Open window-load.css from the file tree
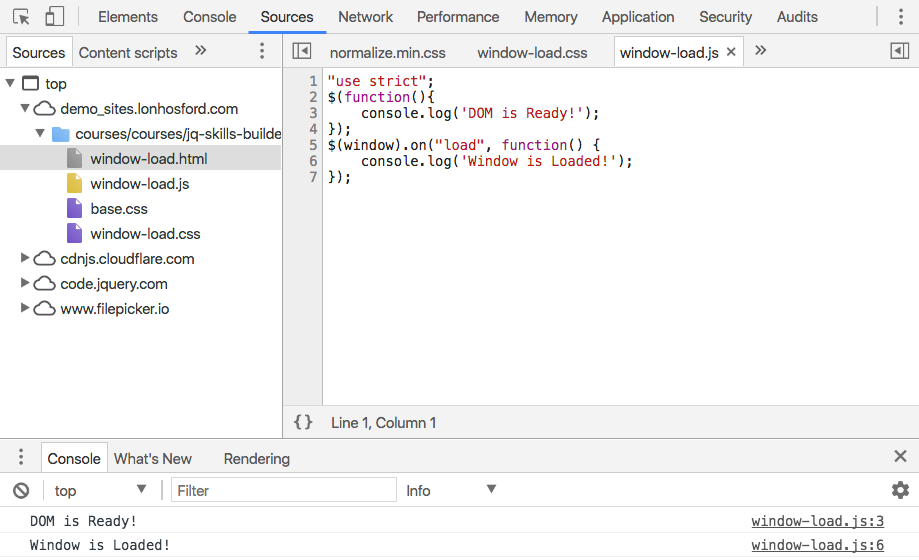 tap(145, 234)
